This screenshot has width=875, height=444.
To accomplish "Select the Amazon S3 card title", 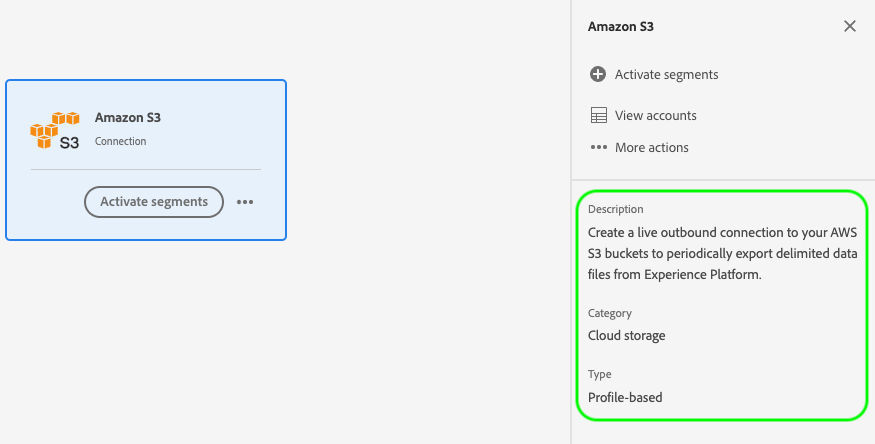I will (x=128, y=118).
